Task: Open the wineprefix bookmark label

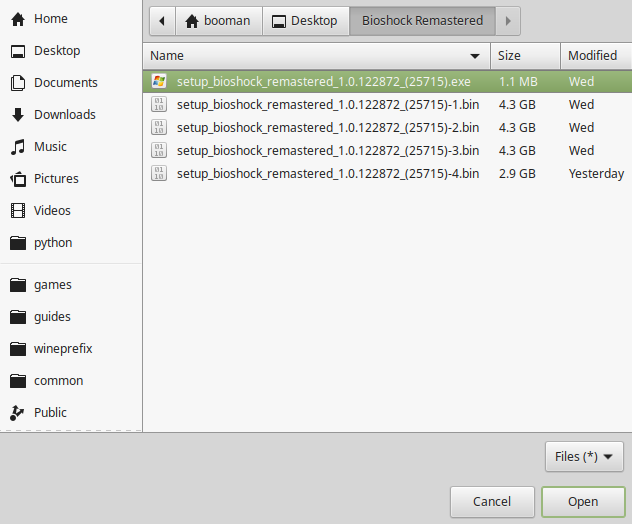Action: tap(63, 349)
